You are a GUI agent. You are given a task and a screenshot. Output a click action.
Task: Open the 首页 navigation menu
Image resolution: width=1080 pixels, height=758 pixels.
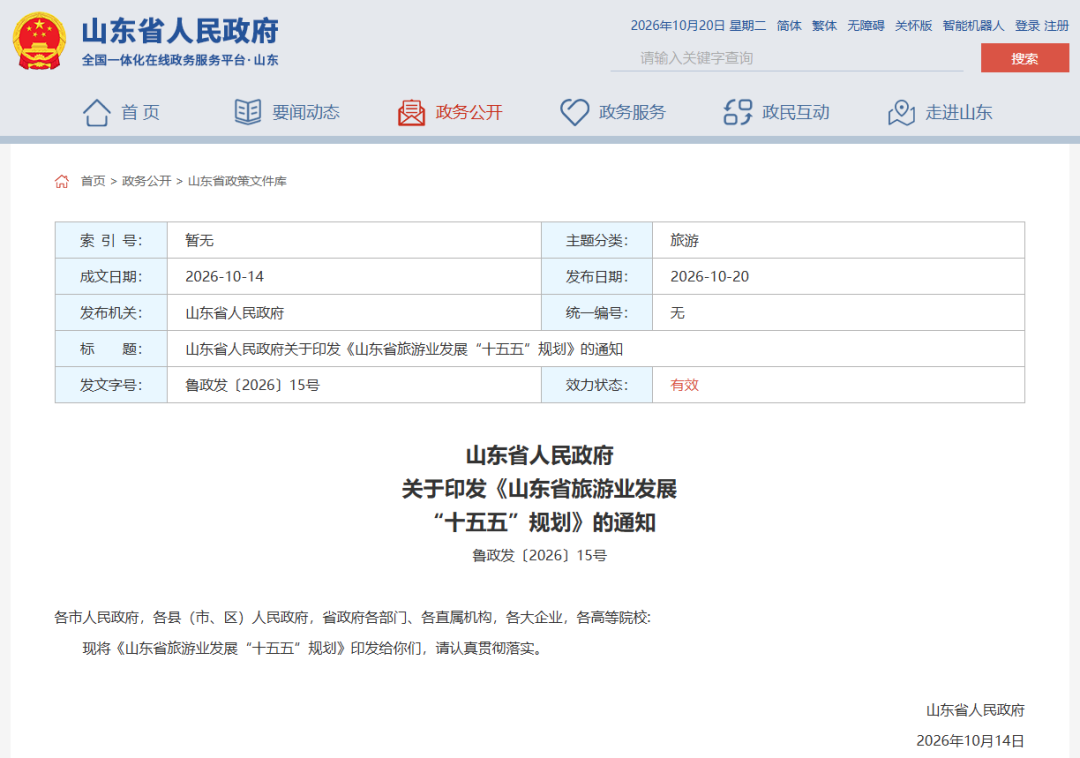click(x=141, y=112)
